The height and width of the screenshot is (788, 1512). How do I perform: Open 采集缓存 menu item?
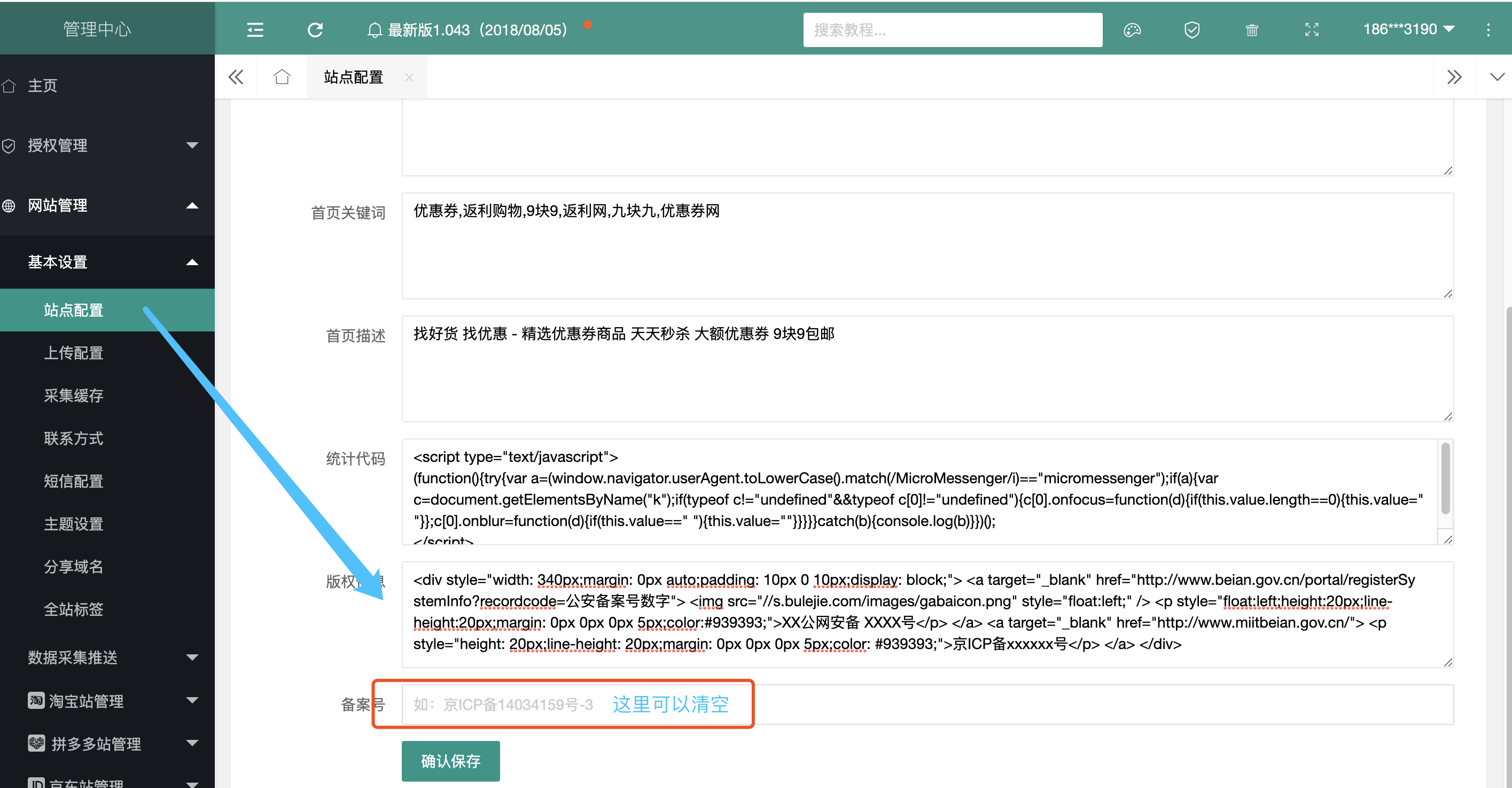[x=107, y=396]
